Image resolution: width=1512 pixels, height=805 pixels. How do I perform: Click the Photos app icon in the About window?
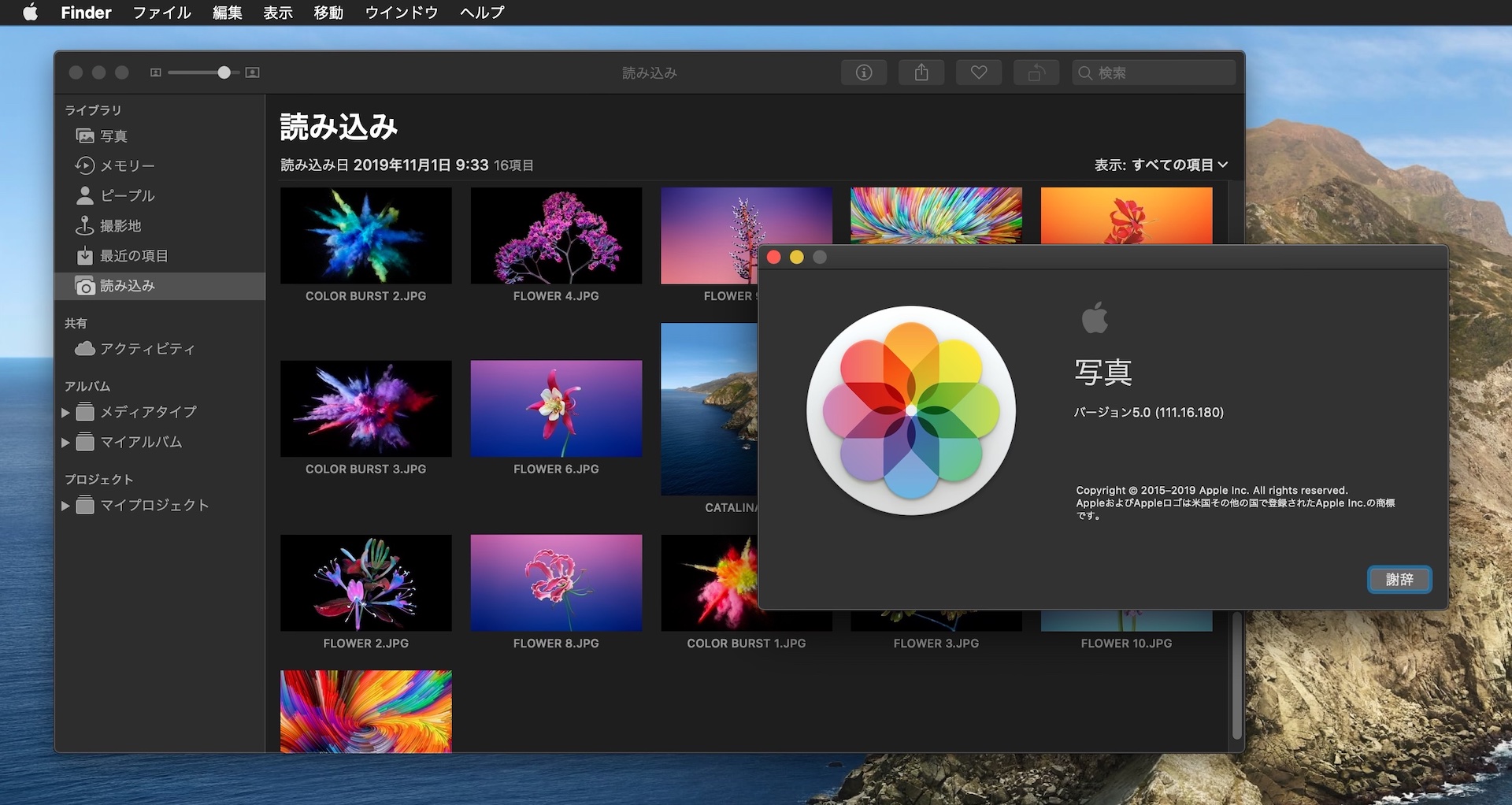(911, 410)
